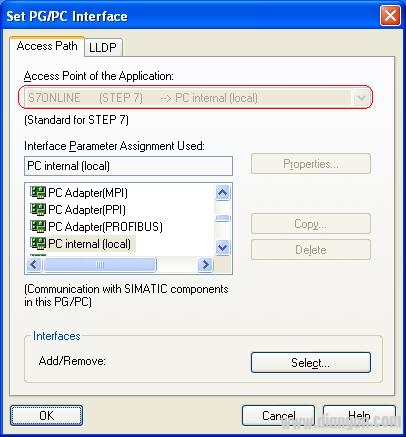
Task: Click the PC internal (local) card icon
Action: (x=38, y=244)
